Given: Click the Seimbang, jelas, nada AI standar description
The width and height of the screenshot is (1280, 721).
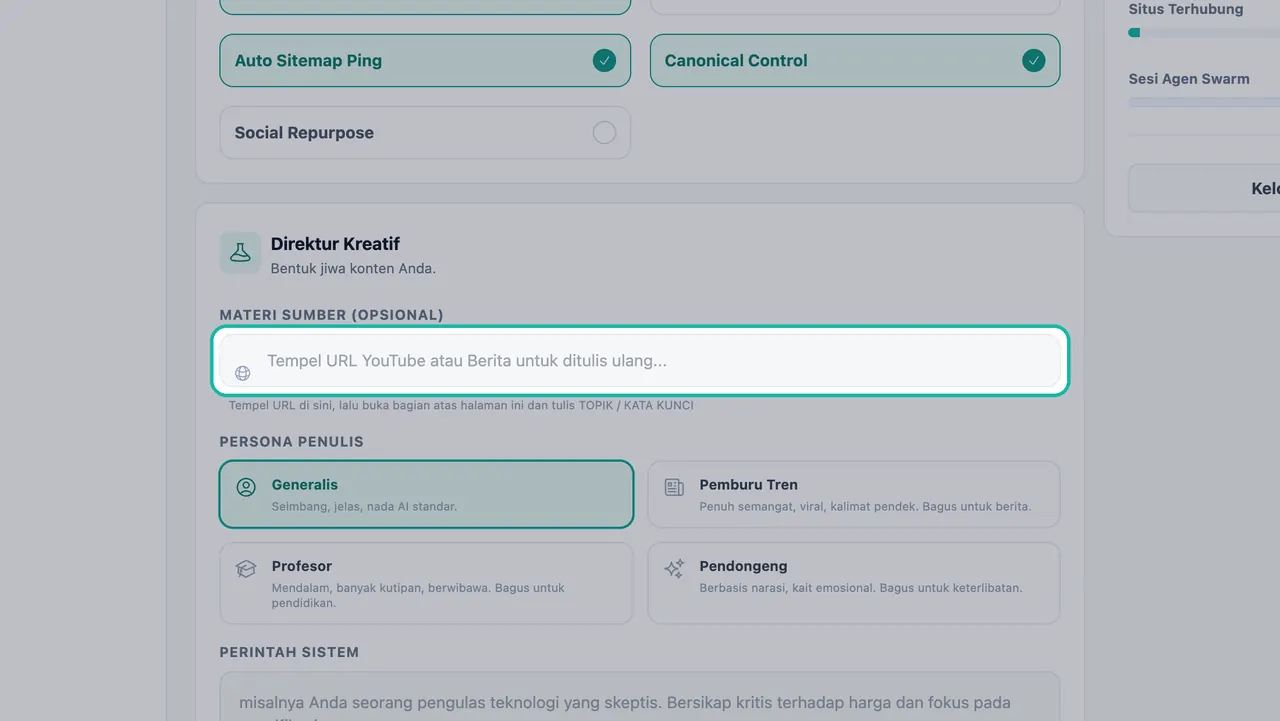Looking at the screenshot, I should tap(364, 507).
